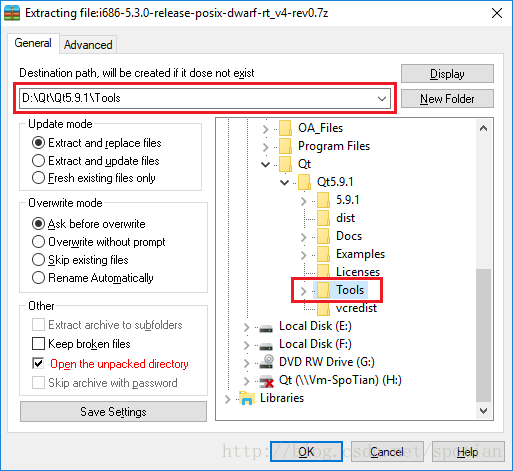
Task: Select 'Local Disk (E:)' label in tree
Action: tap(315, 326)
